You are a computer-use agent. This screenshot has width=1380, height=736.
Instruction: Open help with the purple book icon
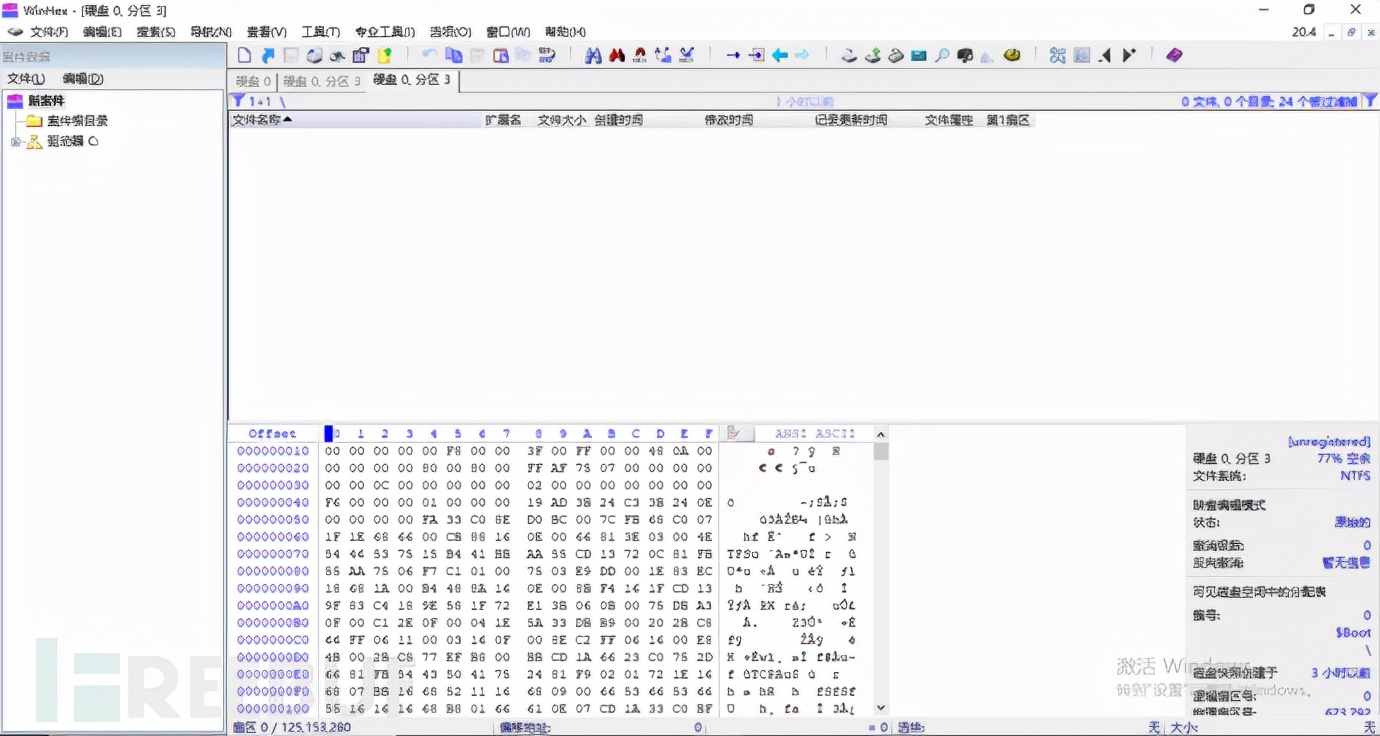(1173, 55)
